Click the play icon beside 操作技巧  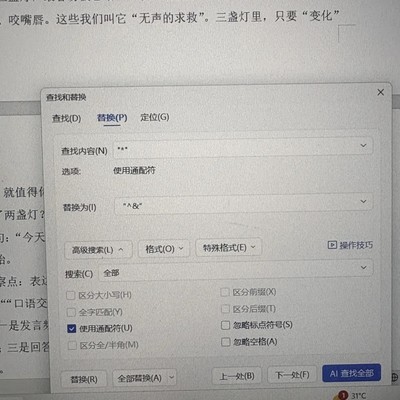click(x=332, y=245)
